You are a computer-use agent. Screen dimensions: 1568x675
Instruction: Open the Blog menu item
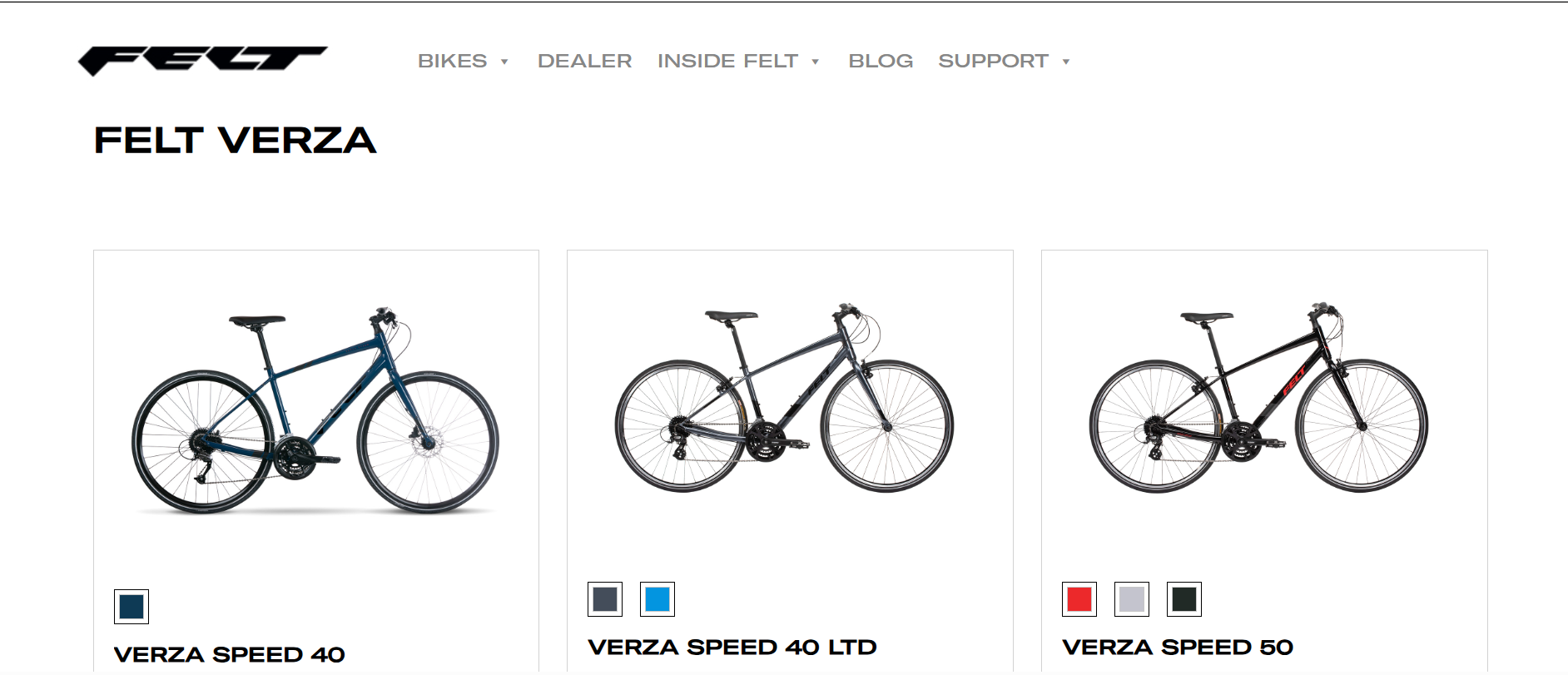point(881,61)
